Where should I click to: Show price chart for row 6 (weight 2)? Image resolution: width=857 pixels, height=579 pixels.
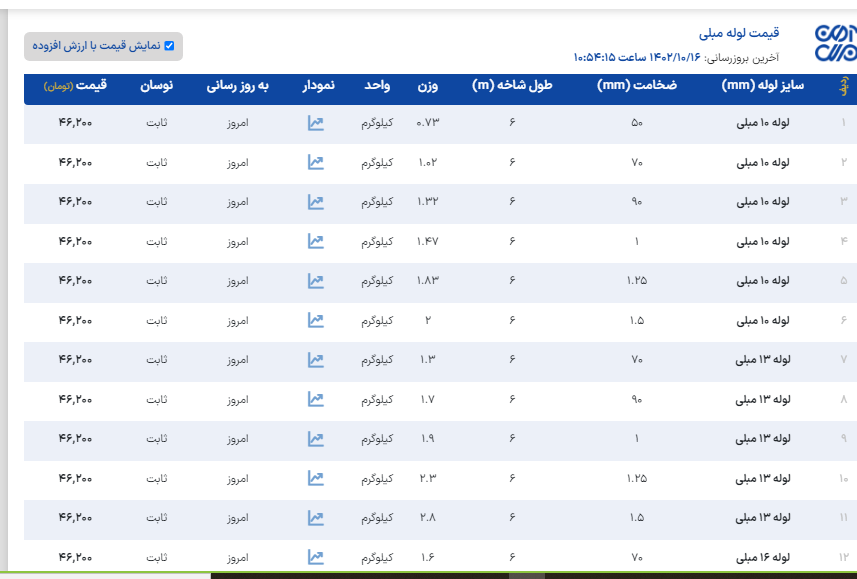(315, 320)
